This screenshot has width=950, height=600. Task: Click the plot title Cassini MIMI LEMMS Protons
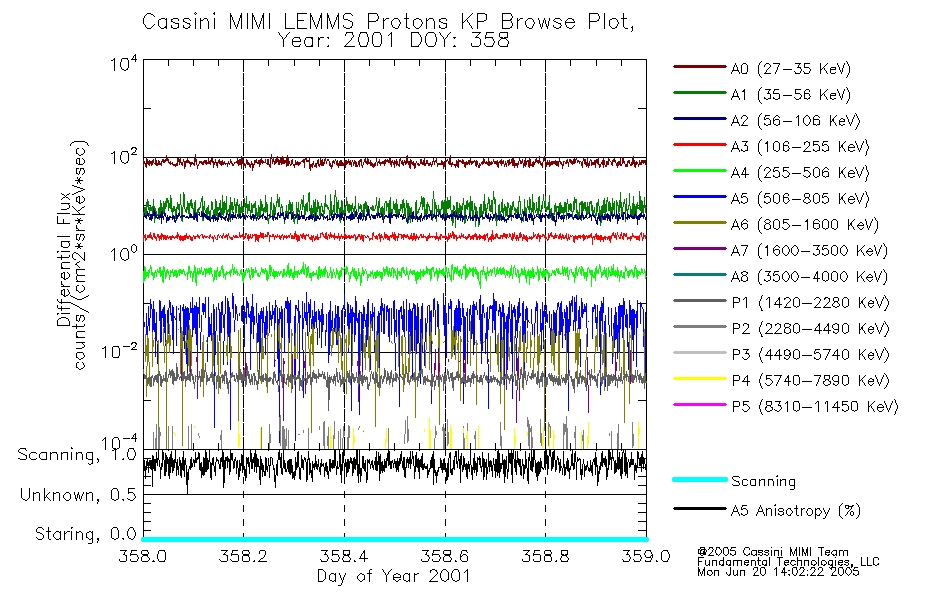(388, 22)
